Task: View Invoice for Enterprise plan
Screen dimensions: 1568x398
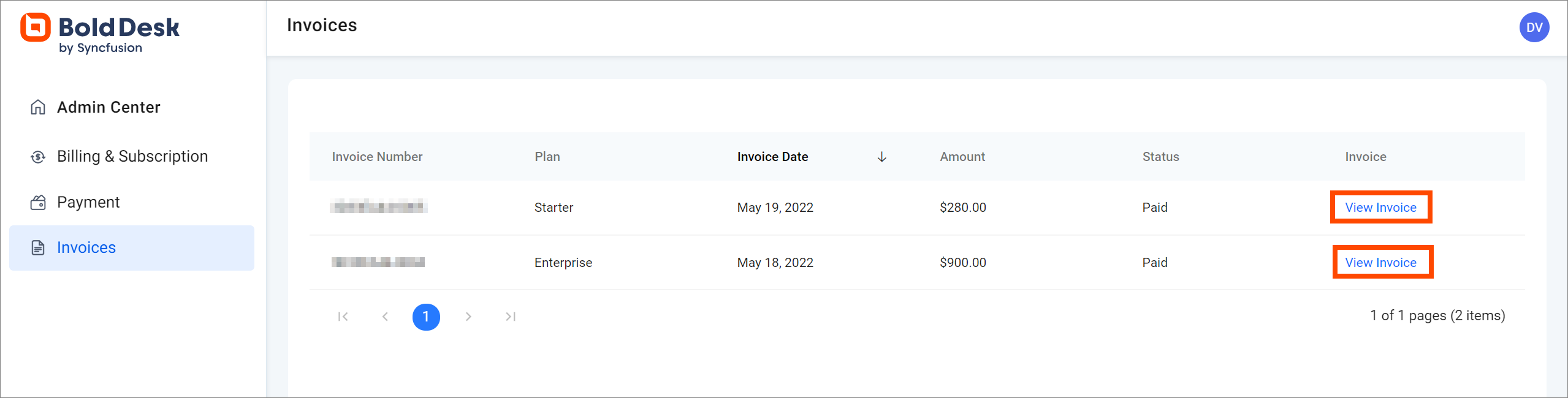Action: pos(1380,263)
